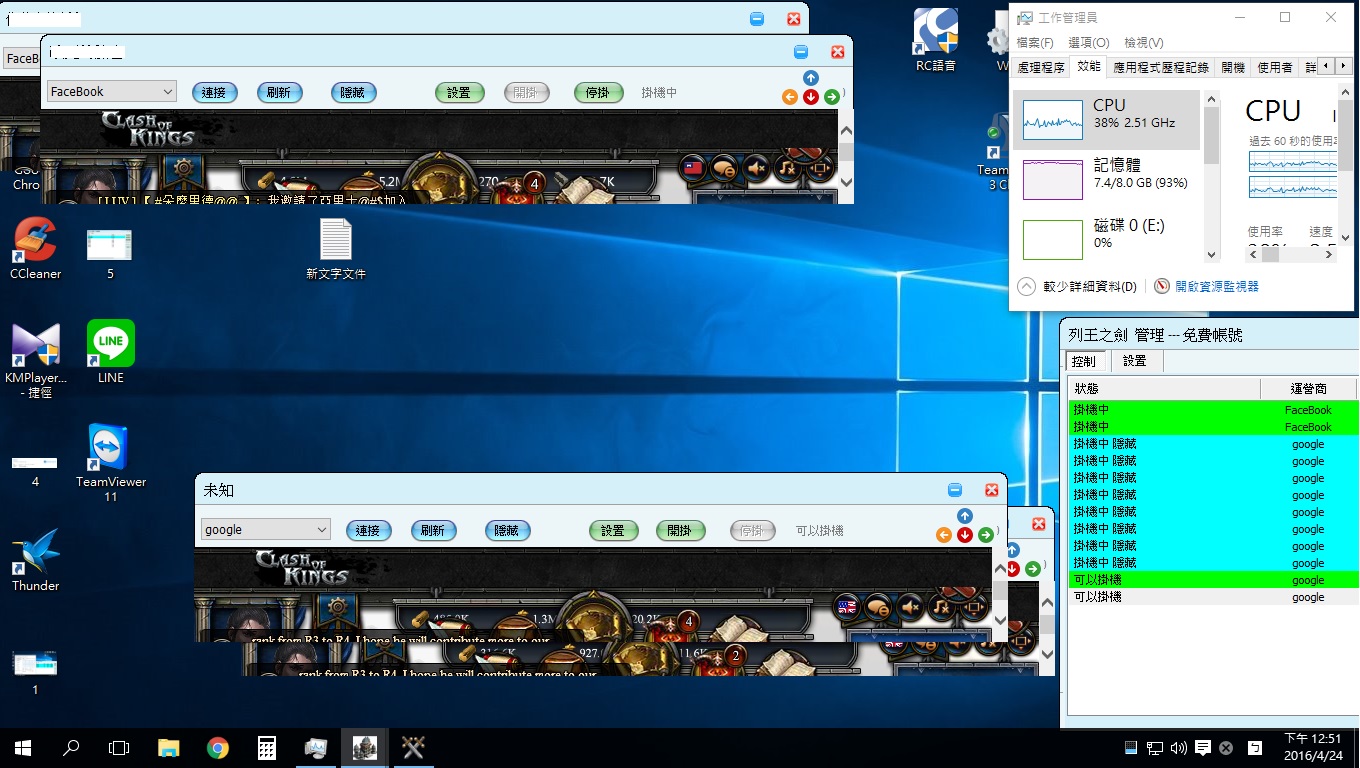Click 連接 button in 未知 window
Viewport: 1360px width, 768px height.
tap(368, 530)
